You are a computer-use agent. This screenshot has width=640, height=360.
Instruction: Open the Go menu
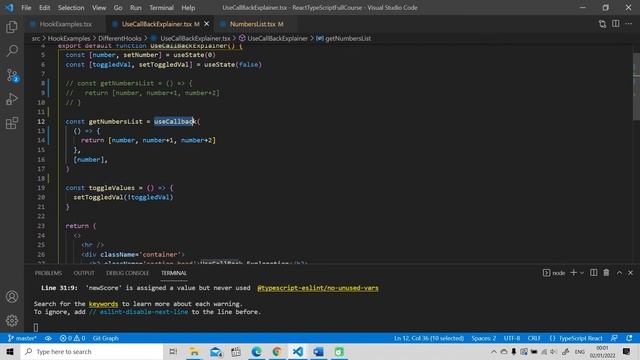pyautogui.click(x=118, y=8)
